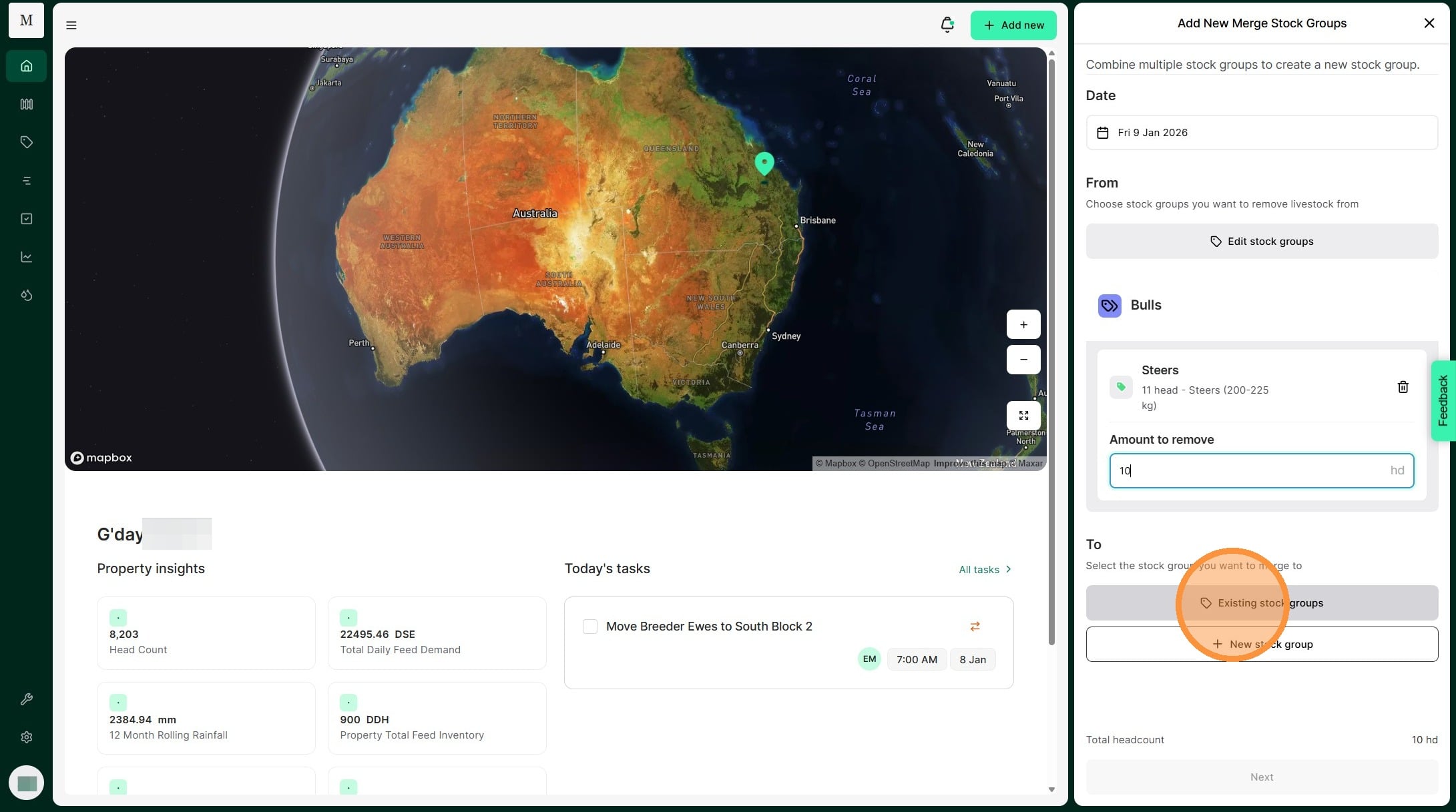1456x812 pixels.
Task: Toggle map fullscreen view
Action: (1023, 416)
